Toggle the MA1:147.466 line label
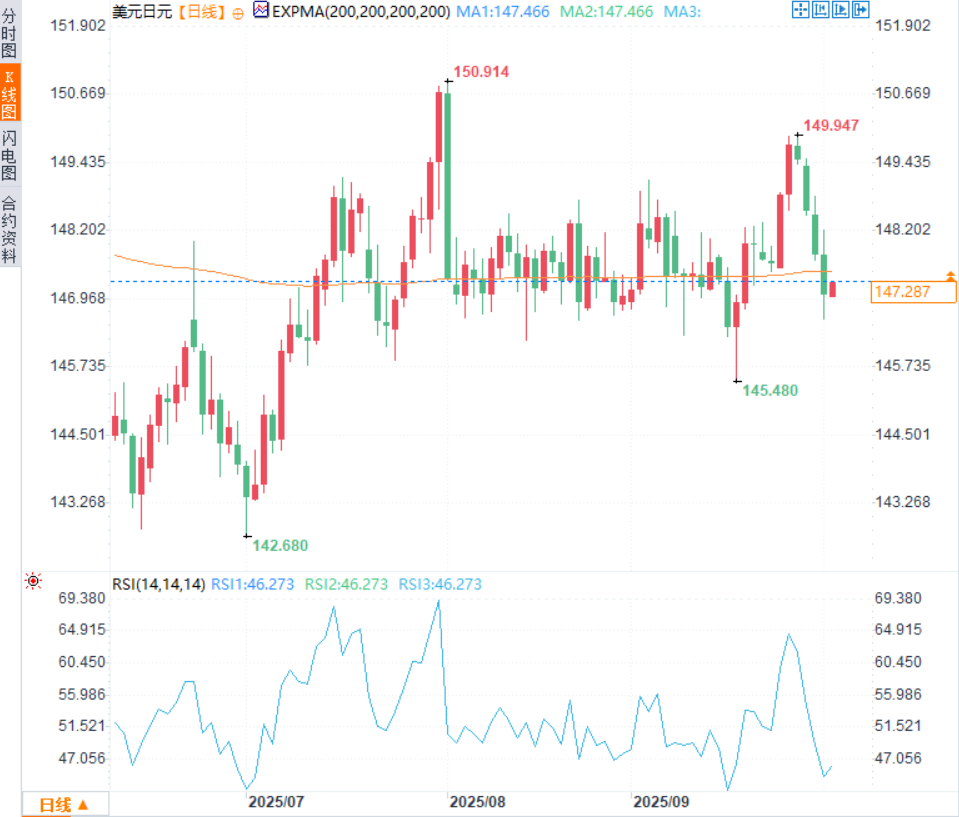Image resolution: width=959 pixels, height=817 pixels. (503, 12)
